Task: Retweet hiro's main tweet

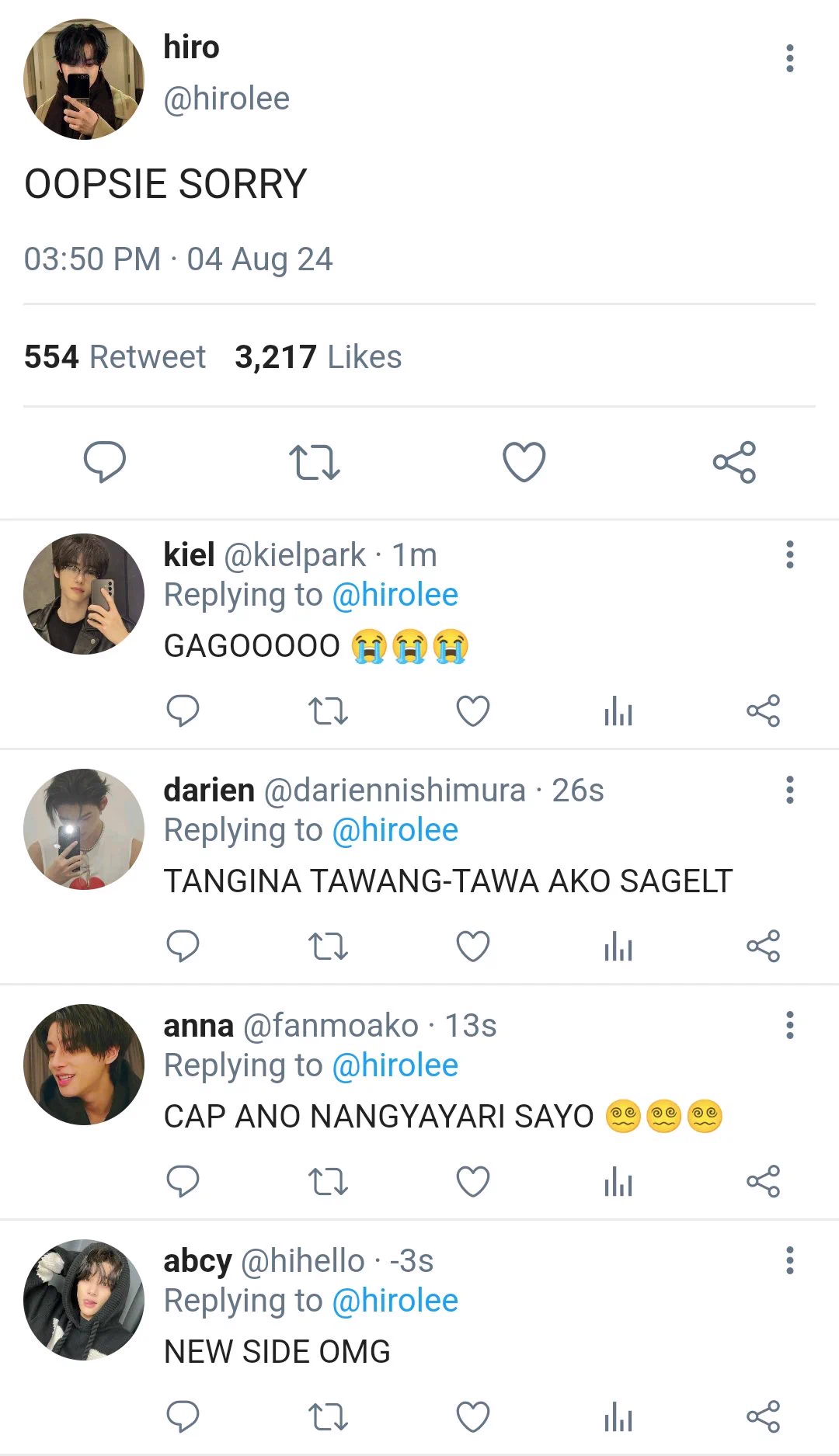Action: click(x=315, y=462)
